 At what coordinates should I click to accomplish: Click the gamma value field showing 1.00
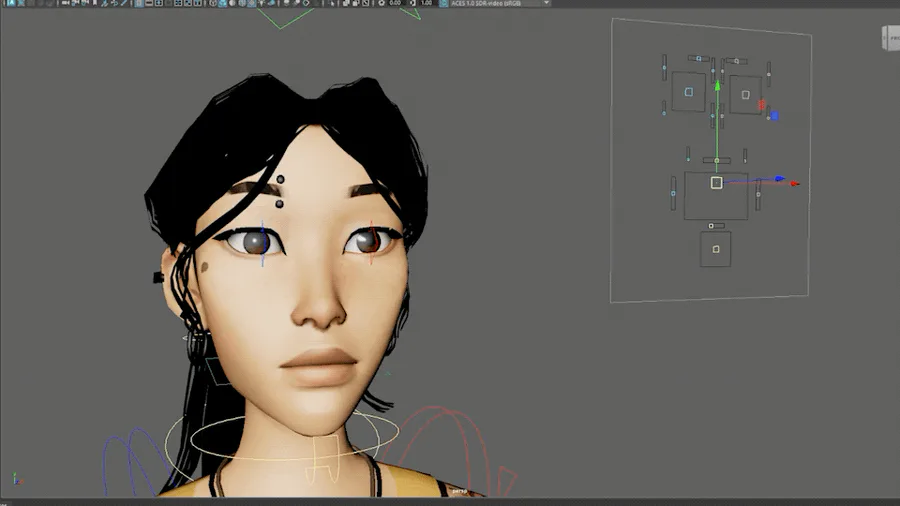[426, 3]
